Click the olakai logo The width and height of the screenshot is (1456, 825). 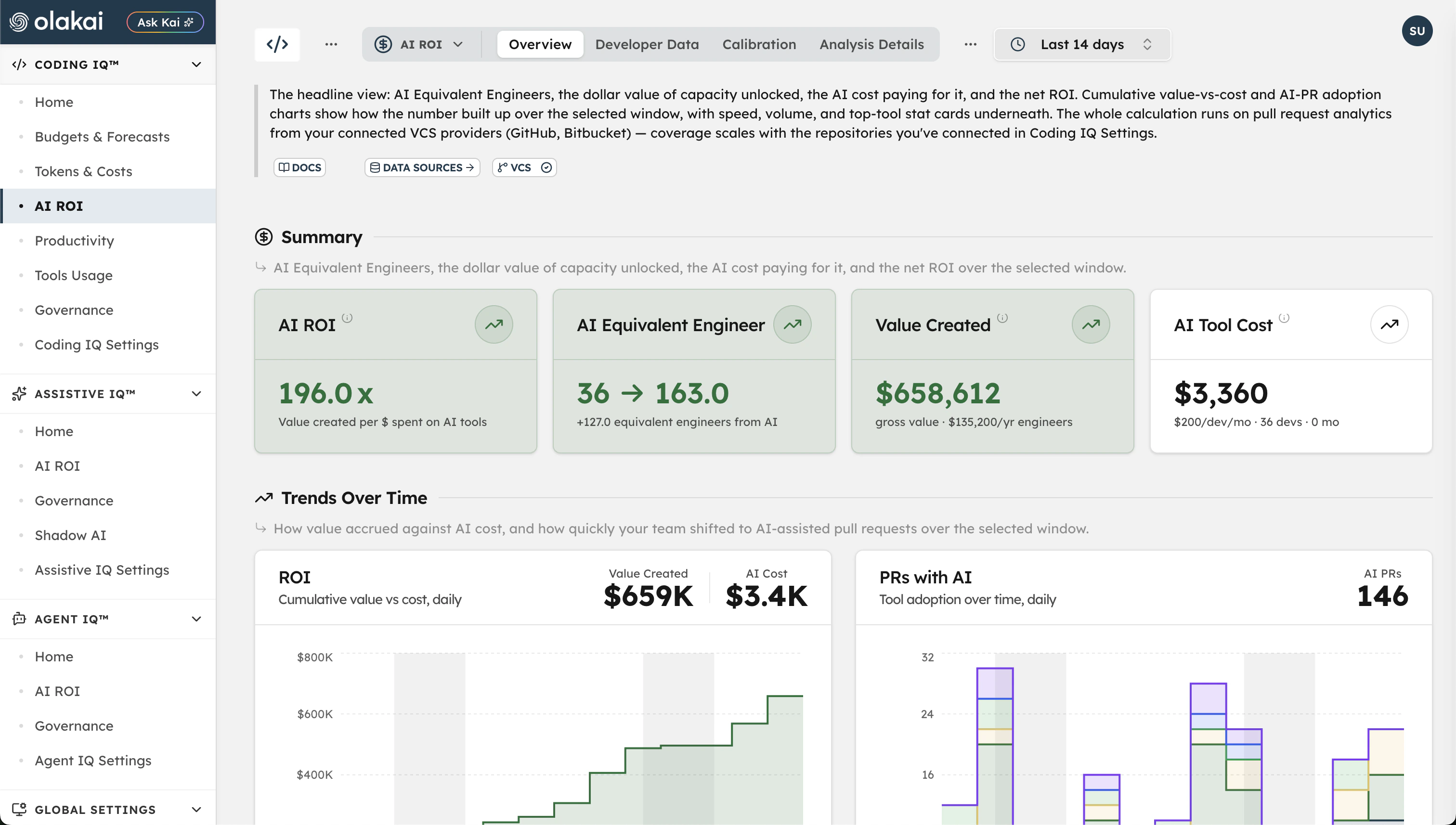56,22
